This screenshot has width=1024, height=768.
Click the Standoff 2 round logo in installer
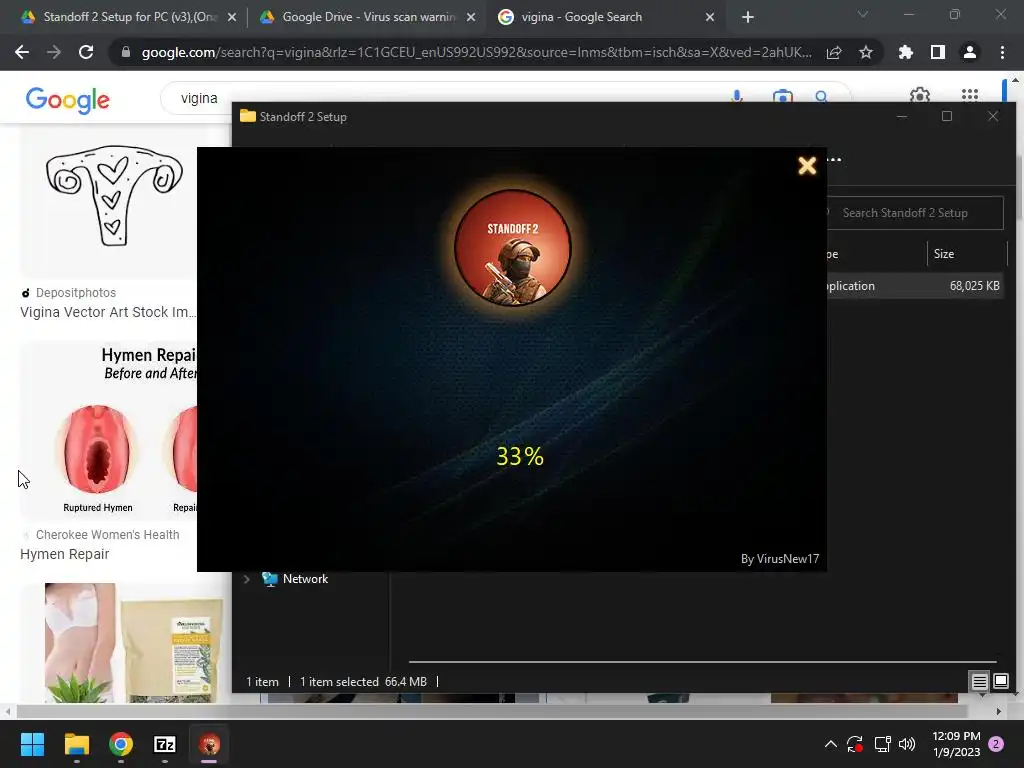pos(513,248)
